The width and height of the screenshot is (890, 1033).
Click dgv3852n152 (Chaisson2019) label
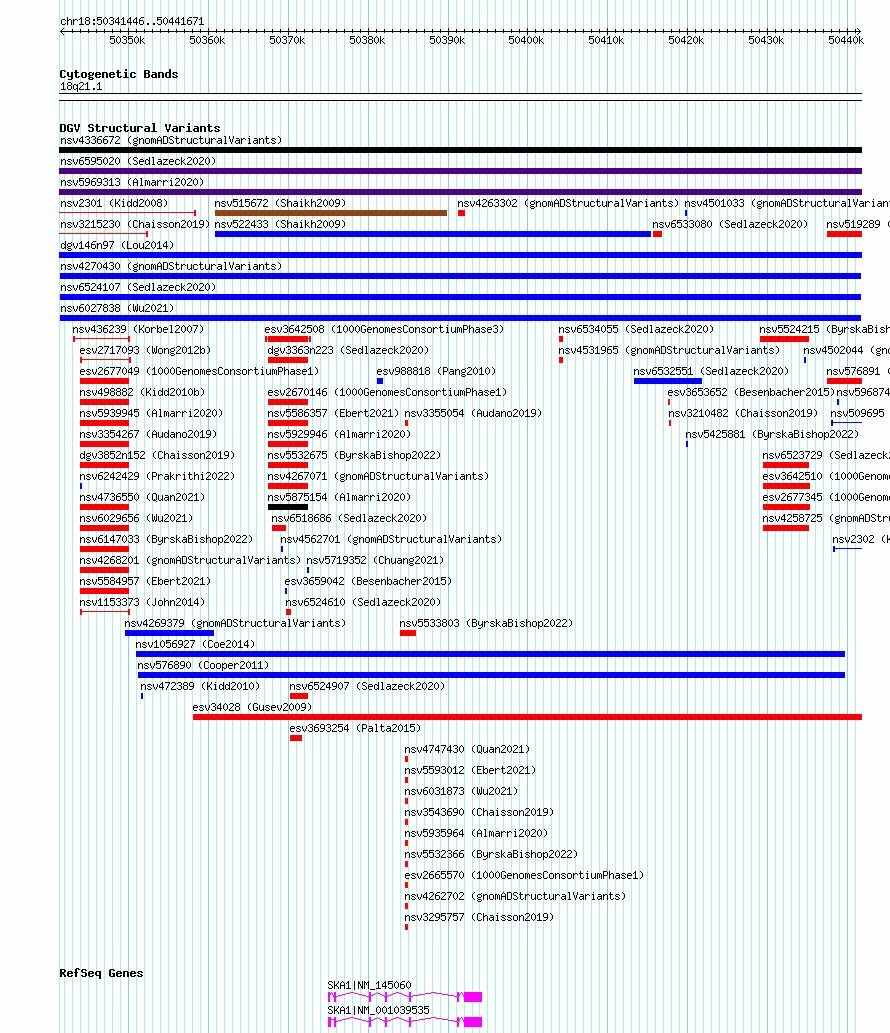pyautogui.click(x=157, y=456)
